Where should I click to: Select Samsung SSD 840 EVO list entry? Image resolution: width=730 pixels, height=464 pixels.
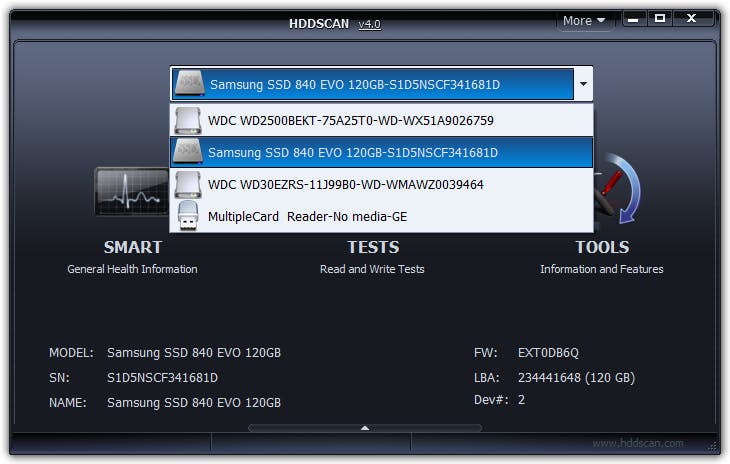click(381, 152)
